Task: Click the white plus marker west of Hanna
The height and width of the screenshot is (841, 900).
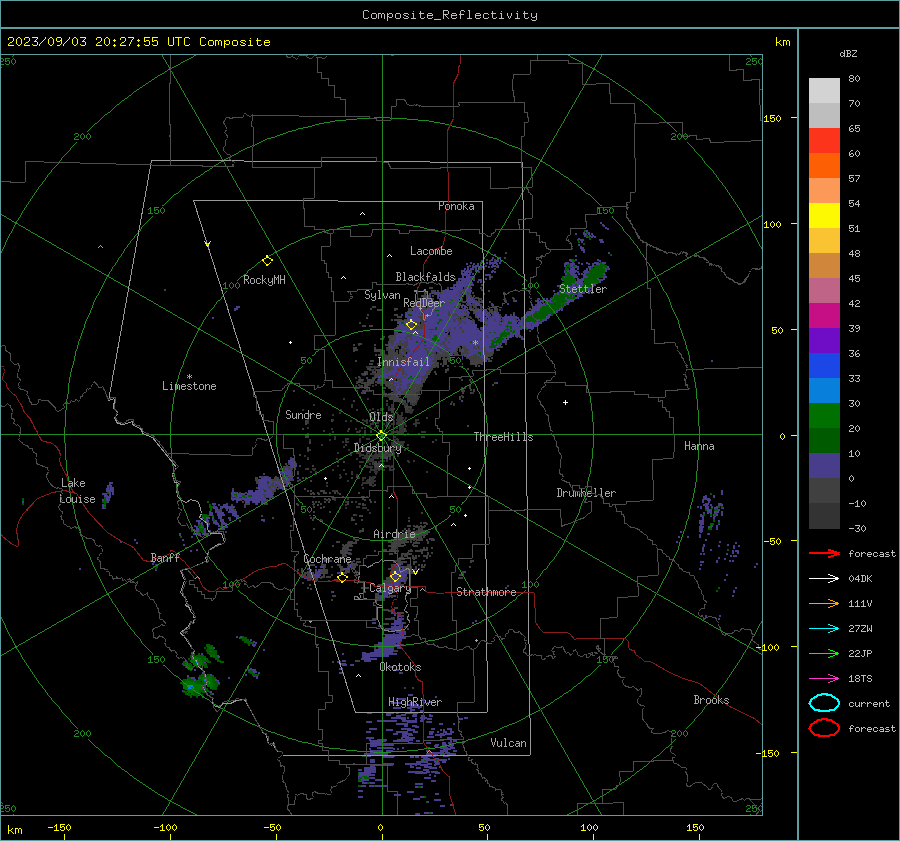Action: coord(565,402)
